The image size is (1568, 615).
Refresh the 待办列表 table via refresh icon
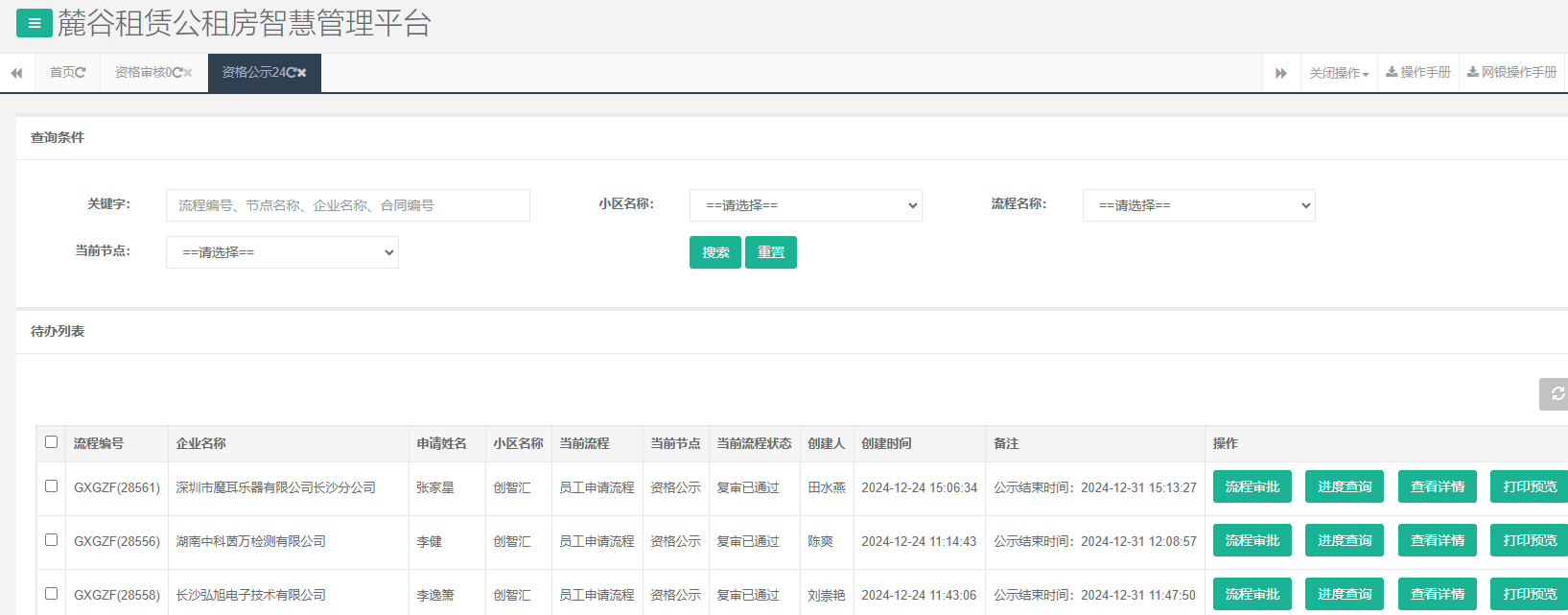pyautogui.click(x=1556, y=394)
